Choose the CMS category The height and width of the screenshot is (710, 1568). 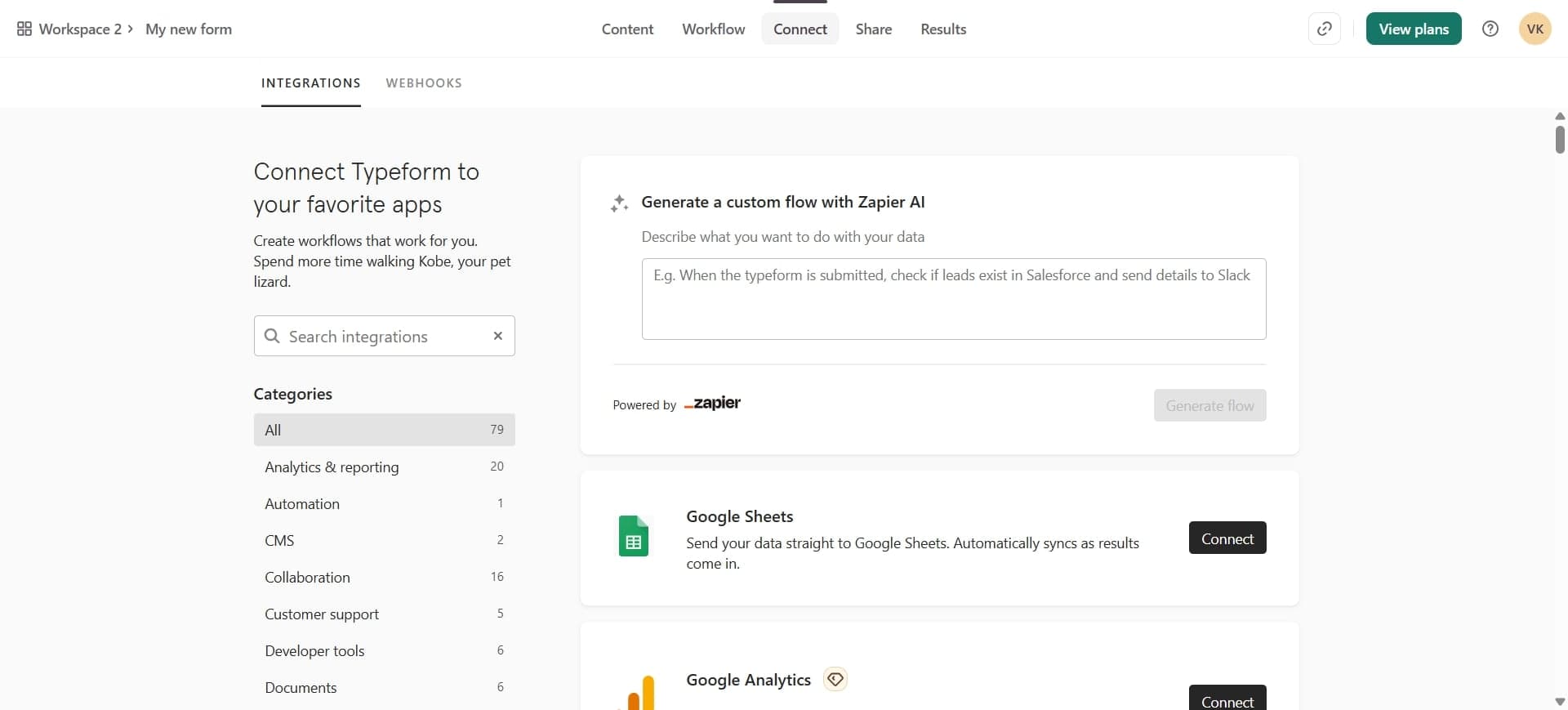coord(385,540)
